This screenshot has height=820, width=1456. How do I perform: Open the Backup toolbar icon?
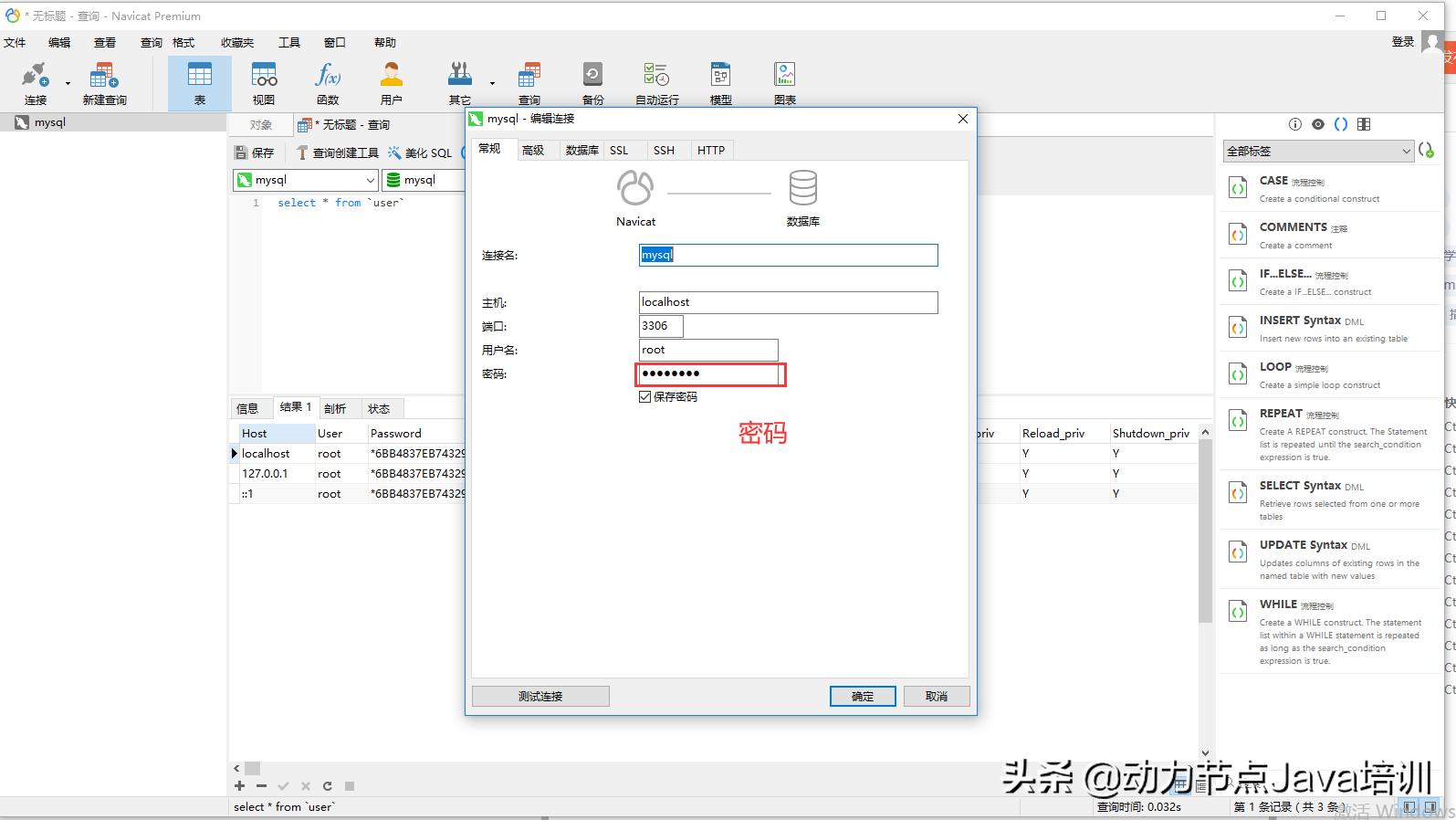(592, 83)
